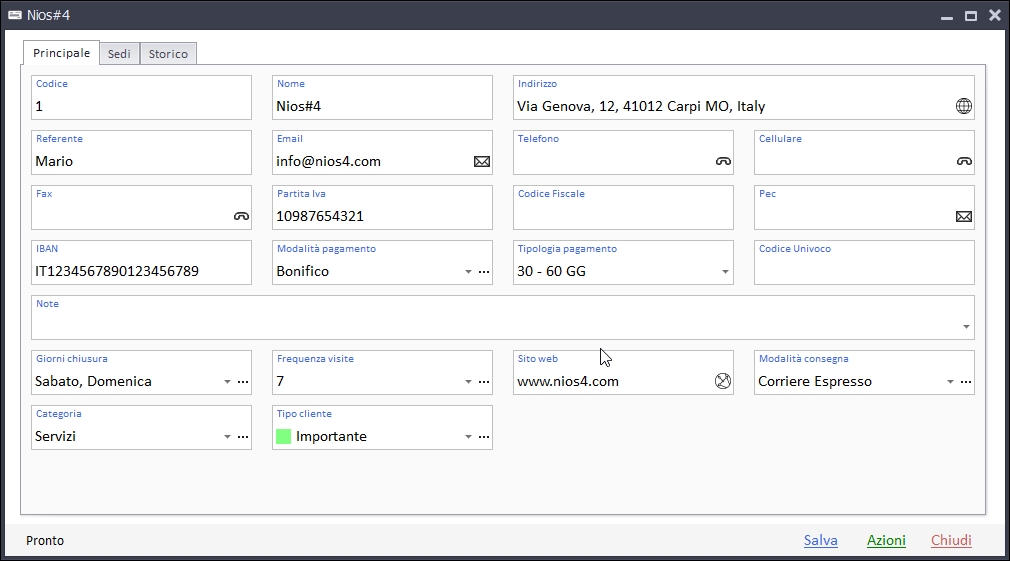Screen dimensions: 1010x561
Task: Open website via Sito web icon
Action: point(723,381)
